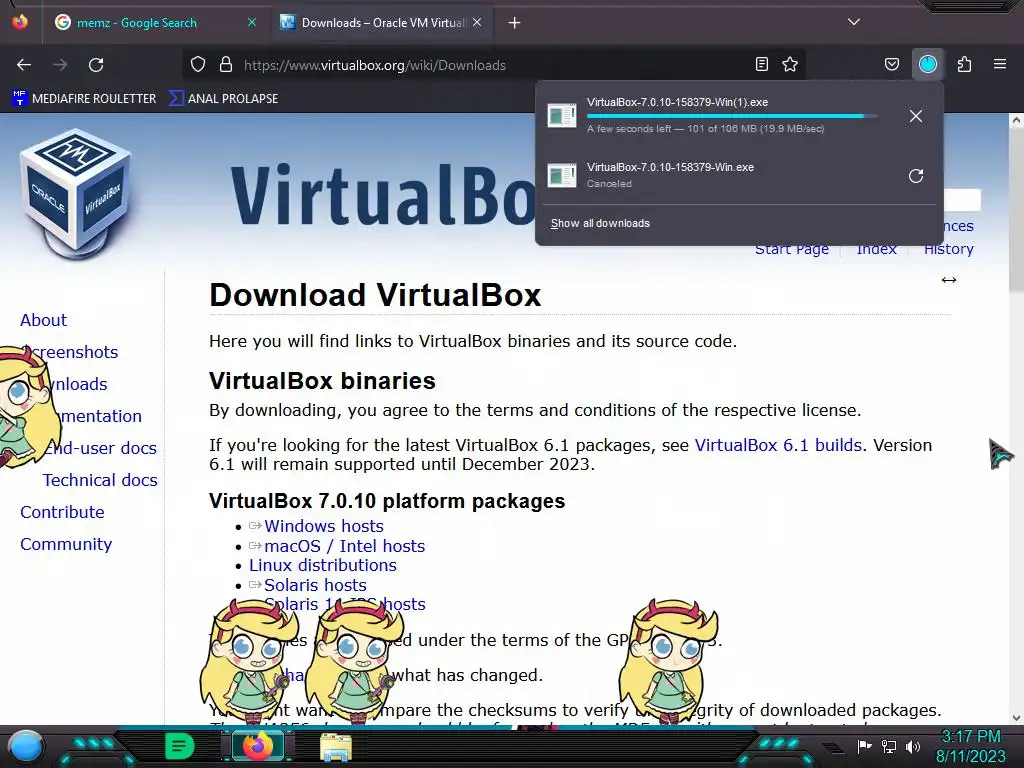Image resolution: width=1024 pixels, height=768 pixels.
Task: Click the Solaris hosts link
Action: click(315, 585)
